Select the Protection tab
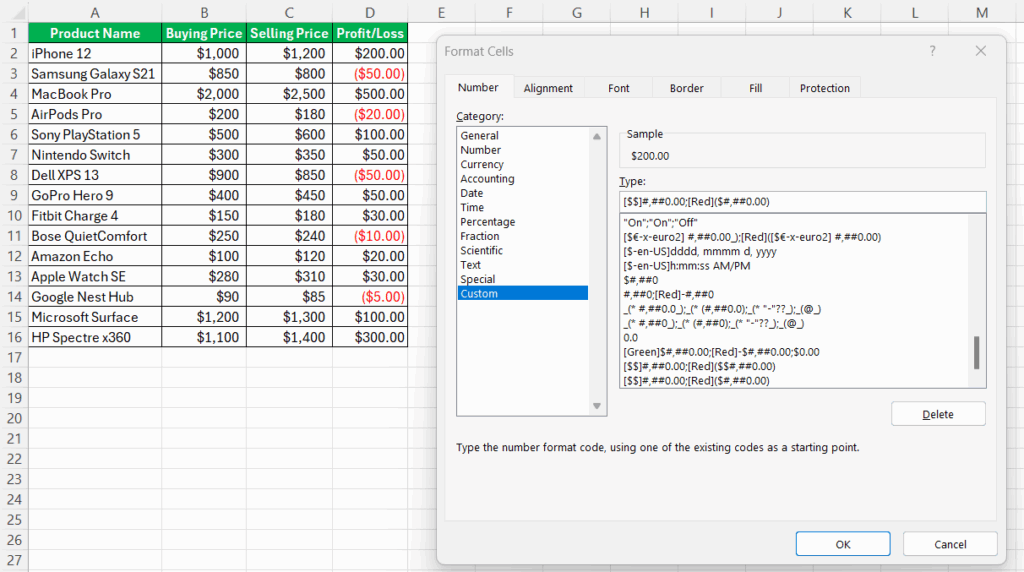The image size is (1024, 572). coord(824,88)
